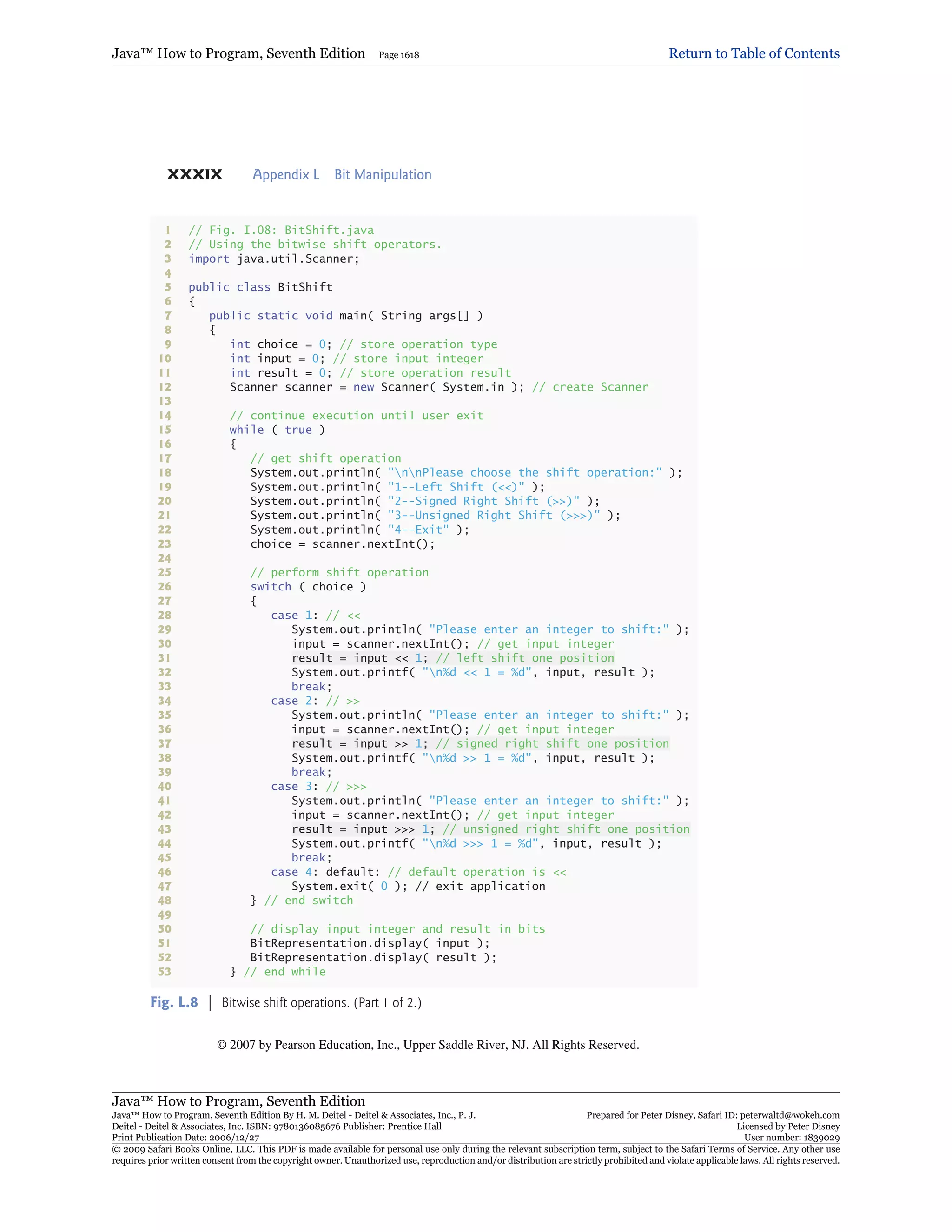Click the roman numeral xxxix page number
This screenshot has height=1232, width=952.
(x=195, y=175)
